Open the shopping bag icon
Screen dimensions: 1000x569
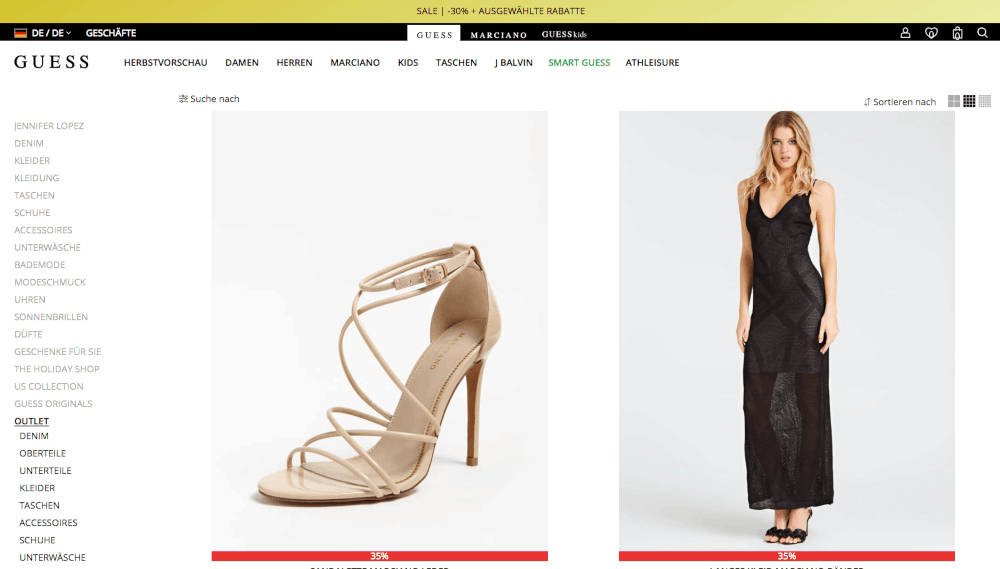point(957,33)
